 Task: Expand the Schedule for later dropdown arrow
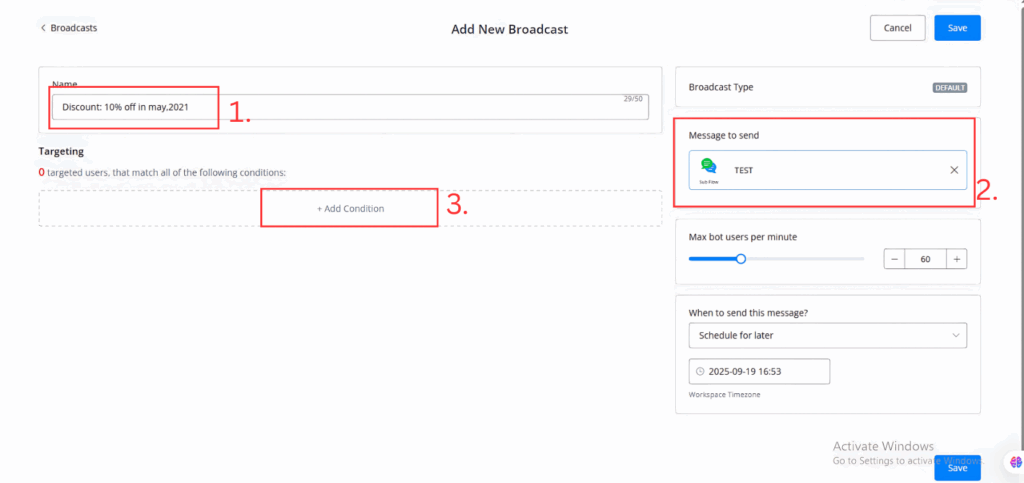955,334
